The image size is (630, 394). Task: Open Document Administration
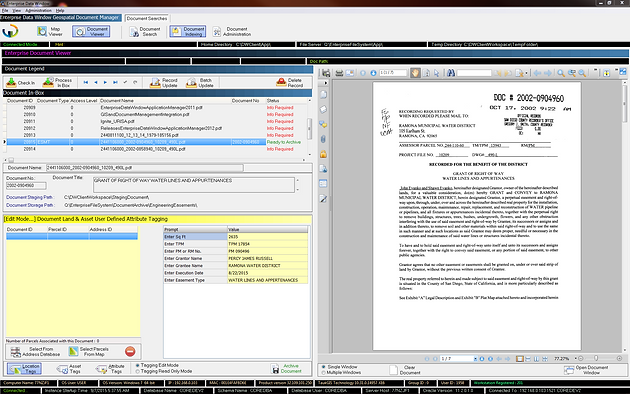pos(232,31)
